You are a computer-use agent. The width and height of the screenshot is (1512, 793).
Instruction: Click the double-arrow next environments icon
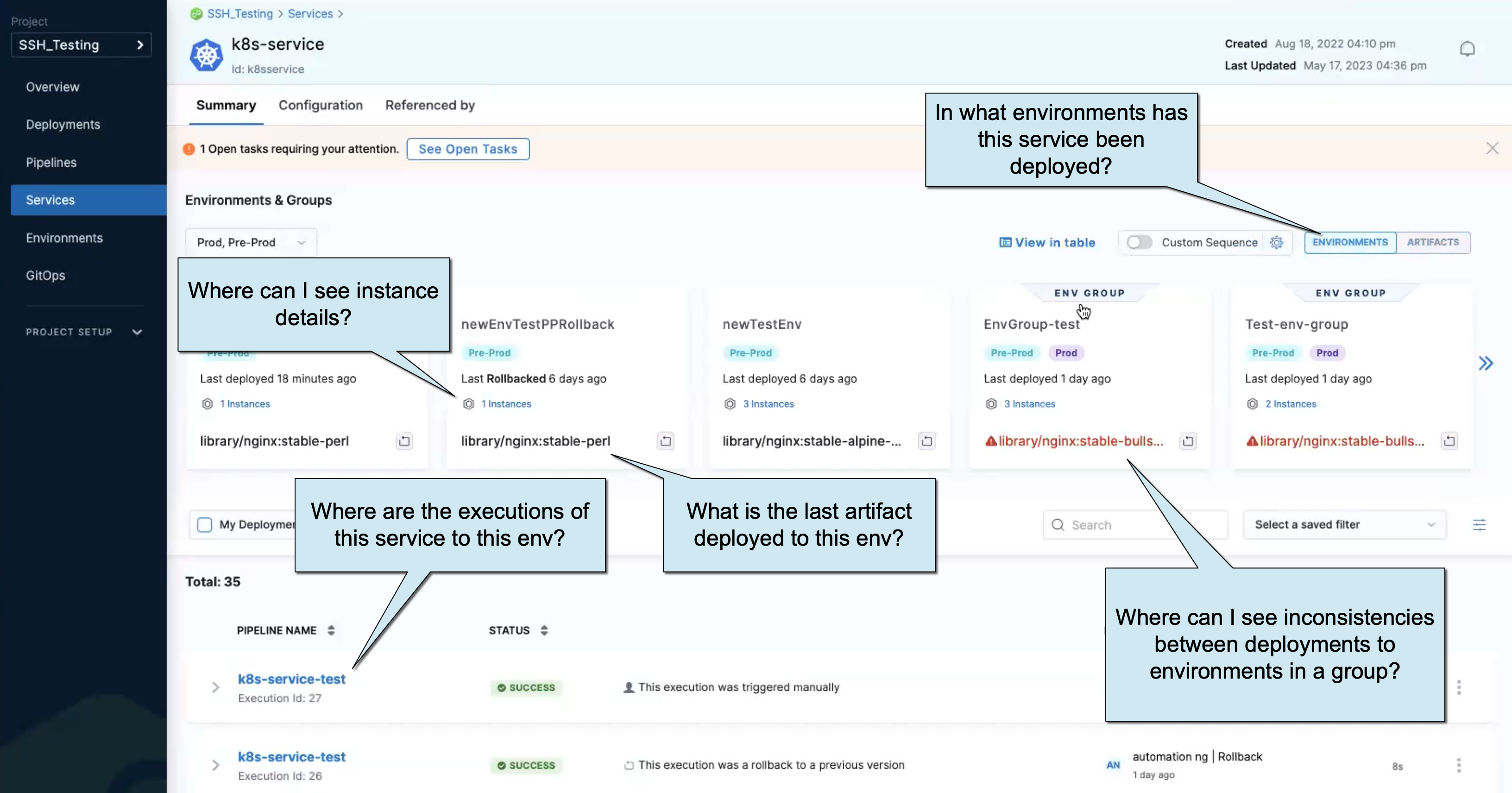tap(1485, 363)
